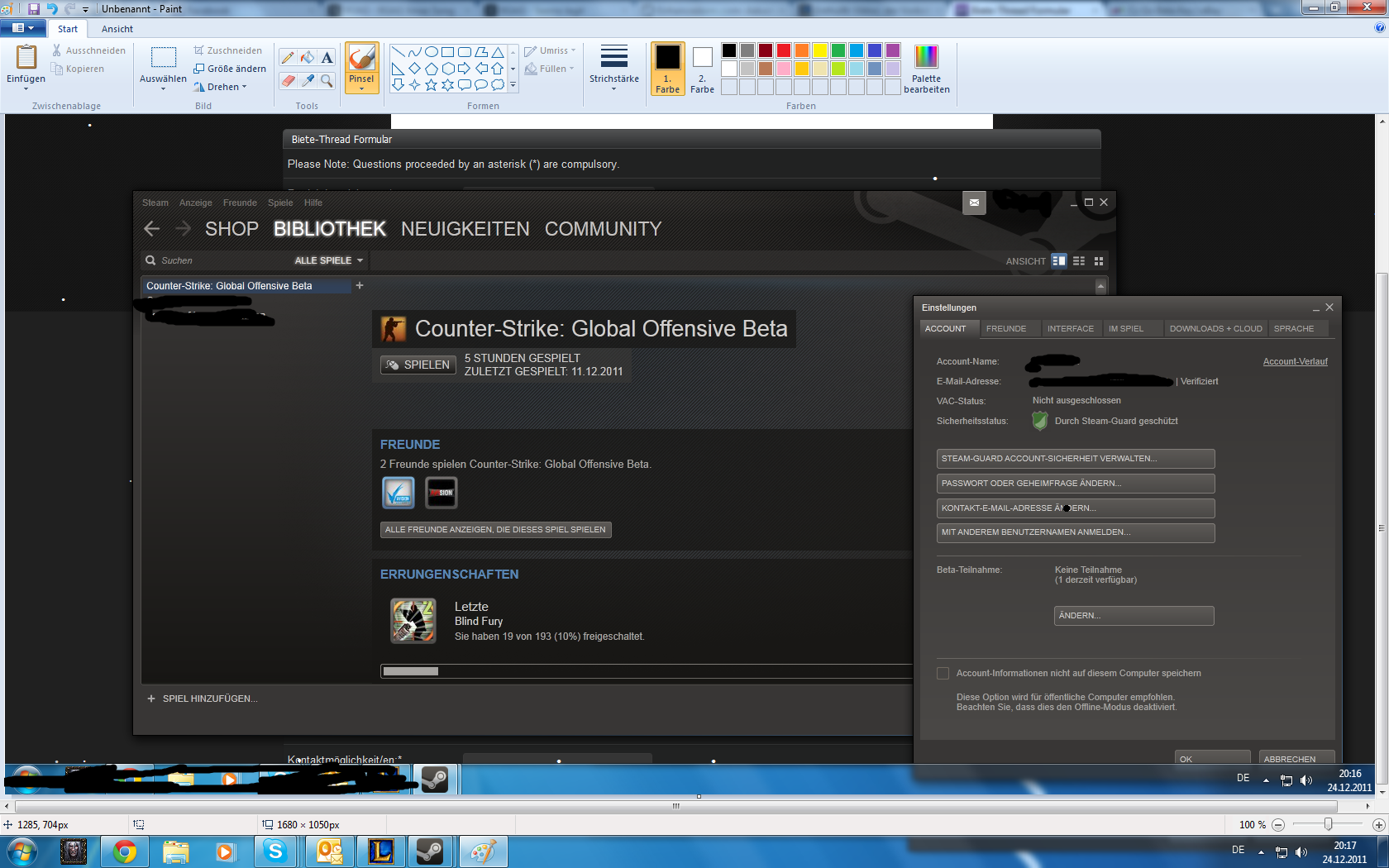Viewport: 1389px width, 868px height.
Task: Select the Pencil tool
Action: click(288, 57)
